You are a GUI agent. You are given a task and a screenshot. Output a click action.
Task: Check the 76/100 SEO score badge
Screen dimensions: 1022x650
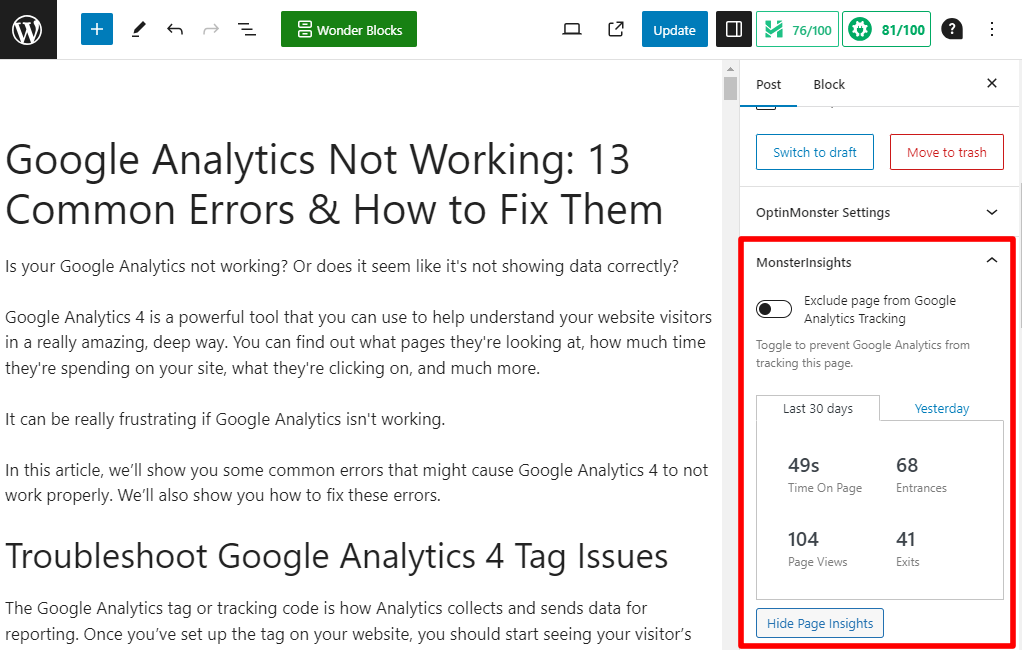[x=797, y=29]
